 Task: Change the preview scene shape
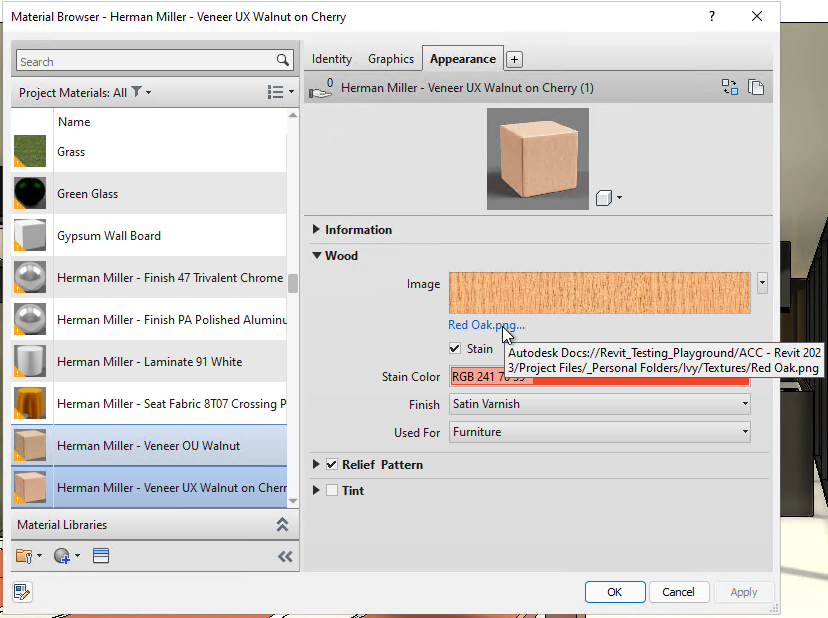point(608,198)
